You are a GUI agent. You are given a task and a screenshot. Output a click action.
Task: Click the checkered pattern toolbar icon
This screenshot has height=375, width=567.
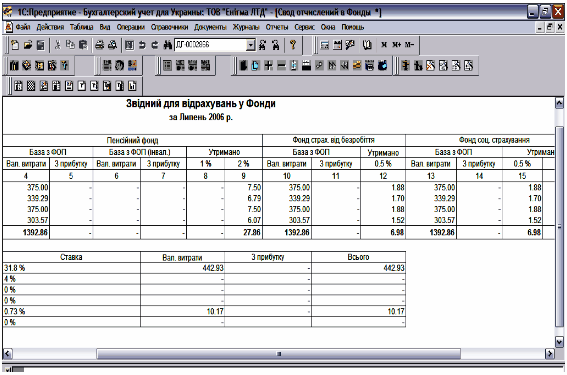tap(31, 86)
